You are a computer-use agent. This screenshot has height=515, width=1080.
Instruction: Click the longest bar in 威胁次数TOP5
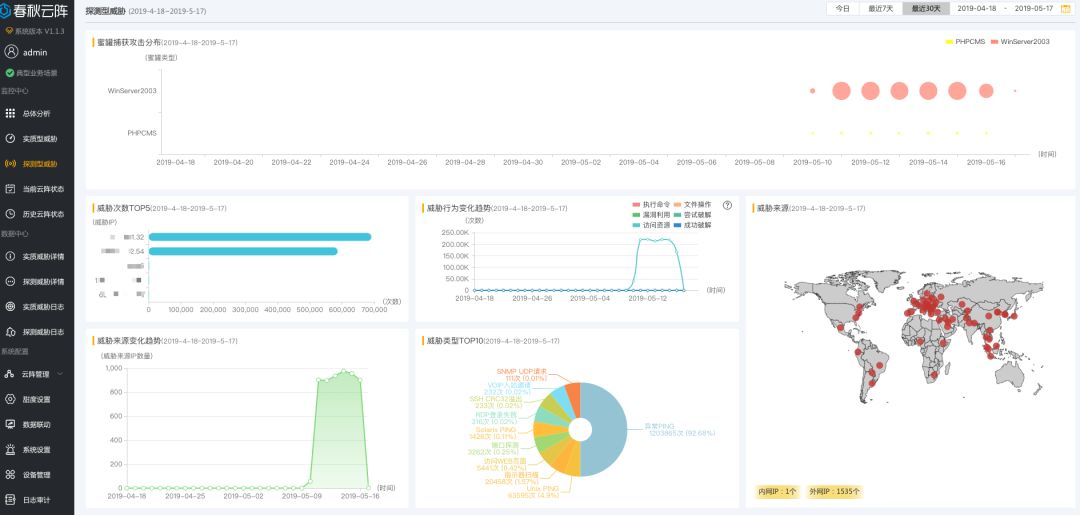coord(260,237)
